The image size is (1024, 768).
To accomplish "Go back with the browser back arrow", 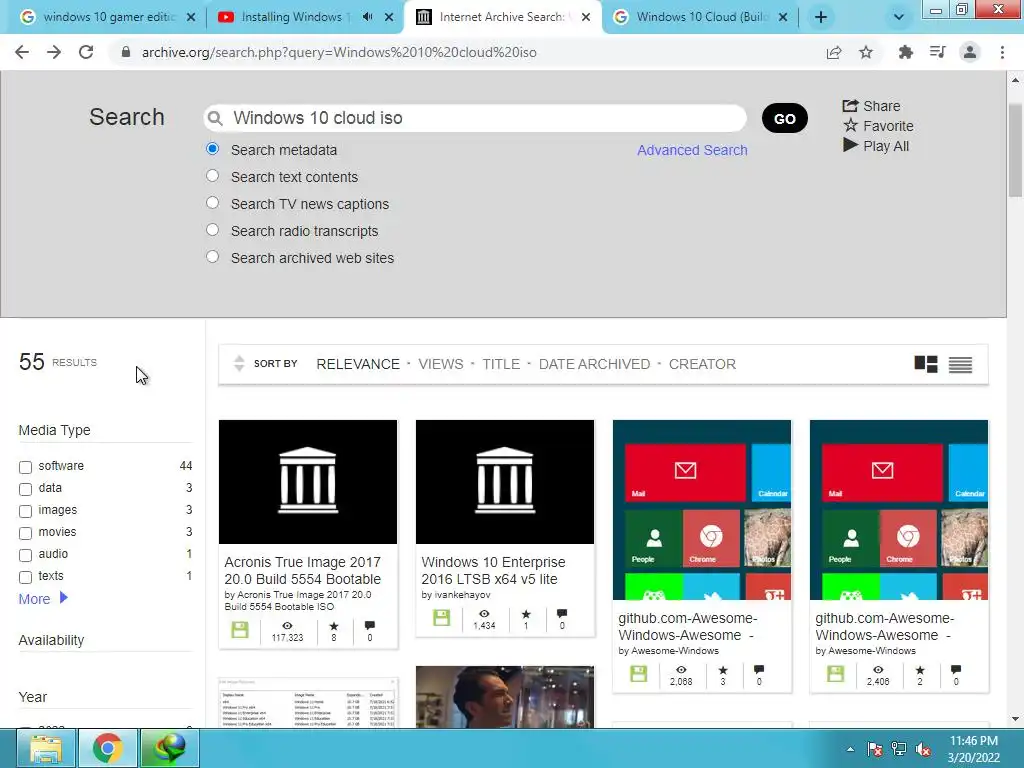I will (x=22, y=52).
